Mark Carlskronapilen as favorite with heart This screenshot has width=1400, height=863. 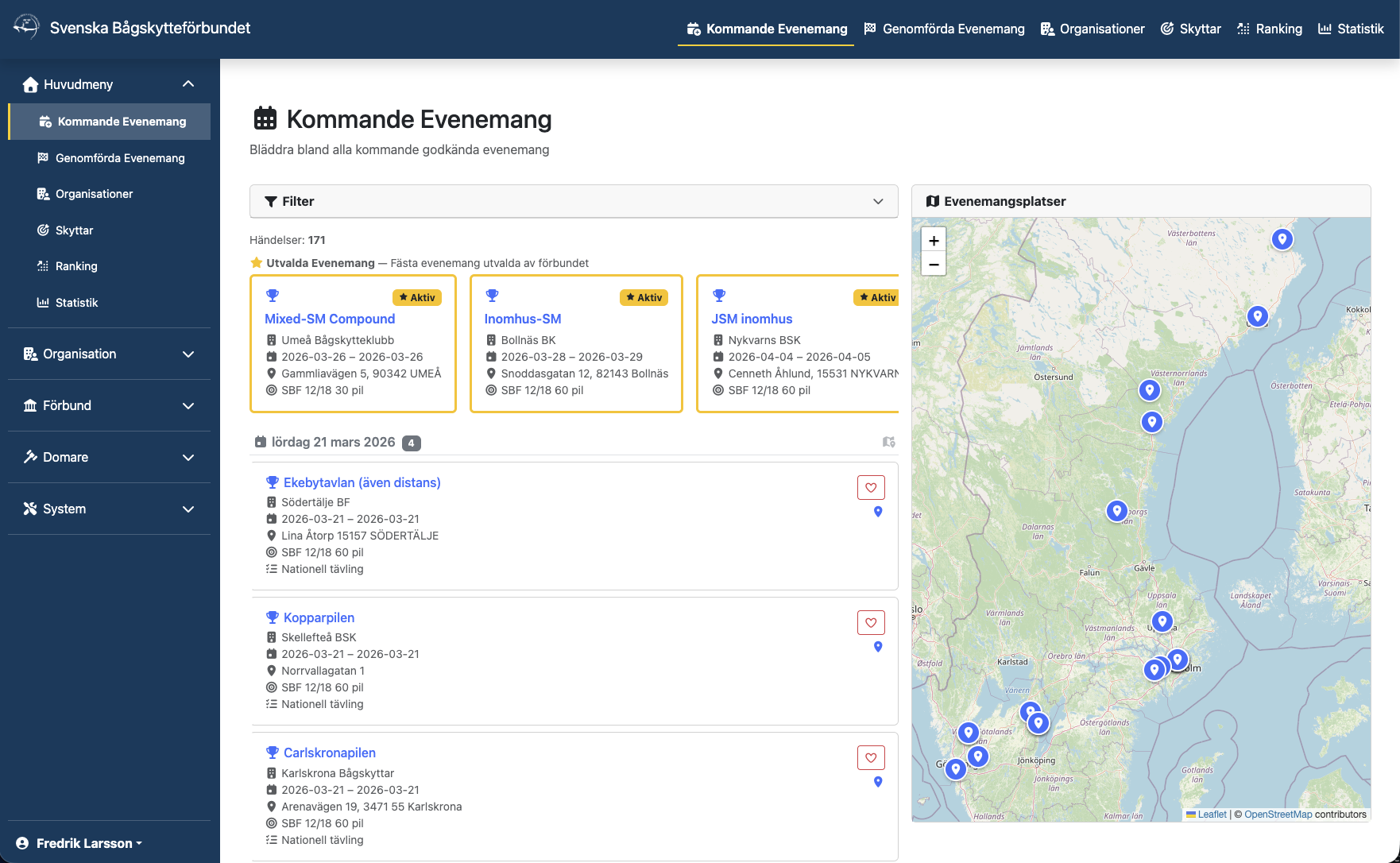pyautogui.click(x=871, y=758)
